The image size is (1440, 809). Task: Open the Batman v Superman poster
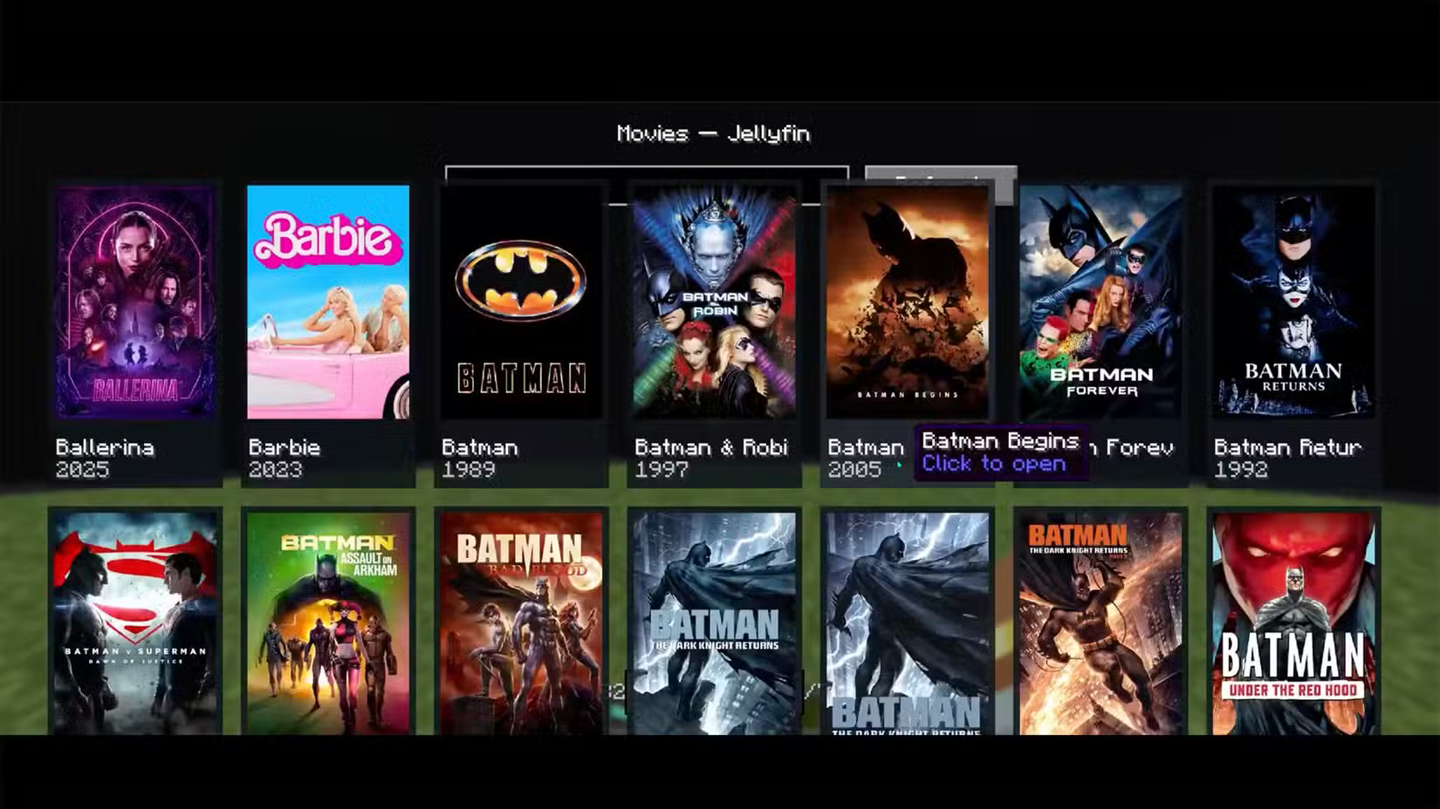pos(135,623)
